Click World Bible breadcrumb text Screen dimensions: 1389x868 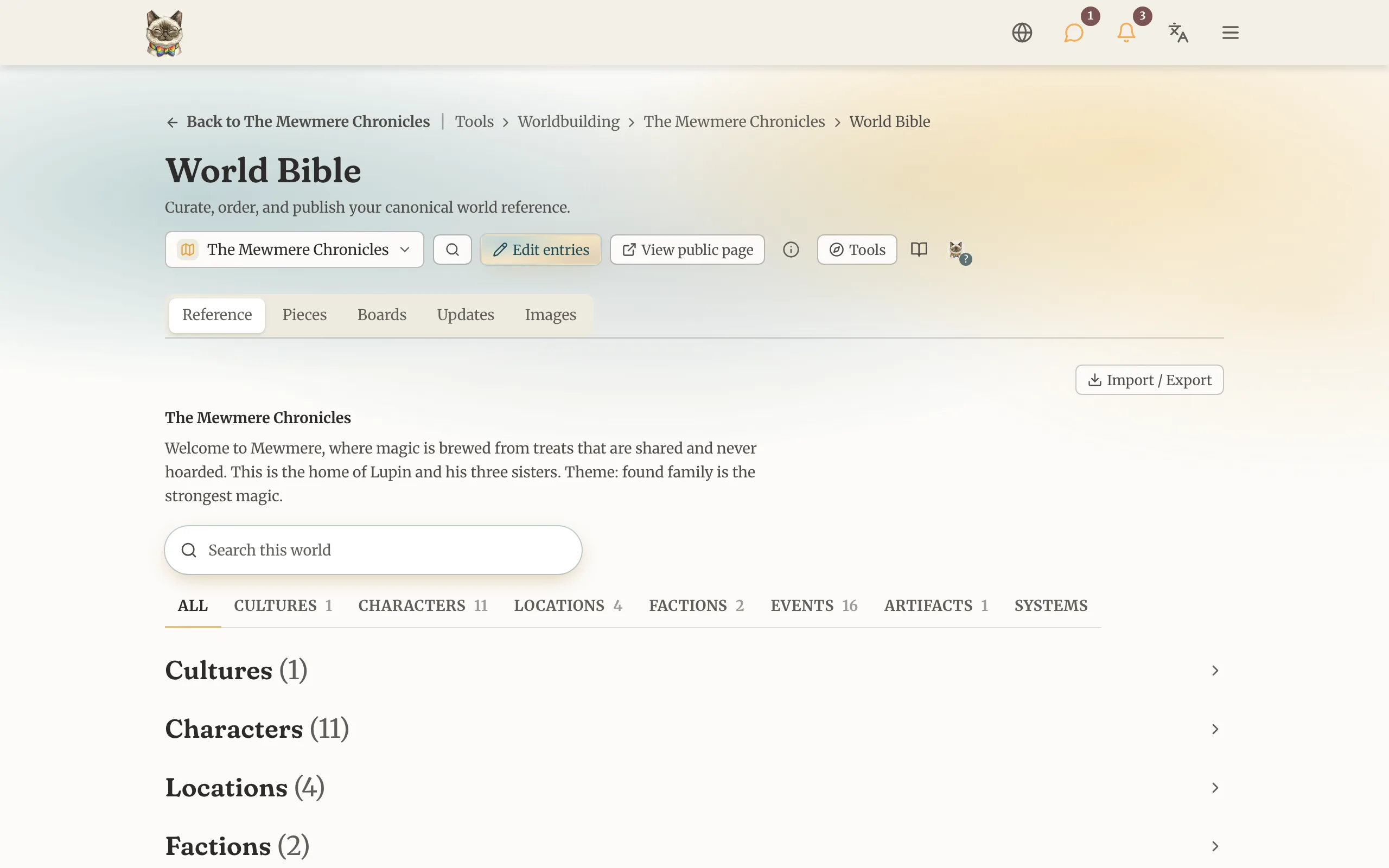click(x=890, y=122)
